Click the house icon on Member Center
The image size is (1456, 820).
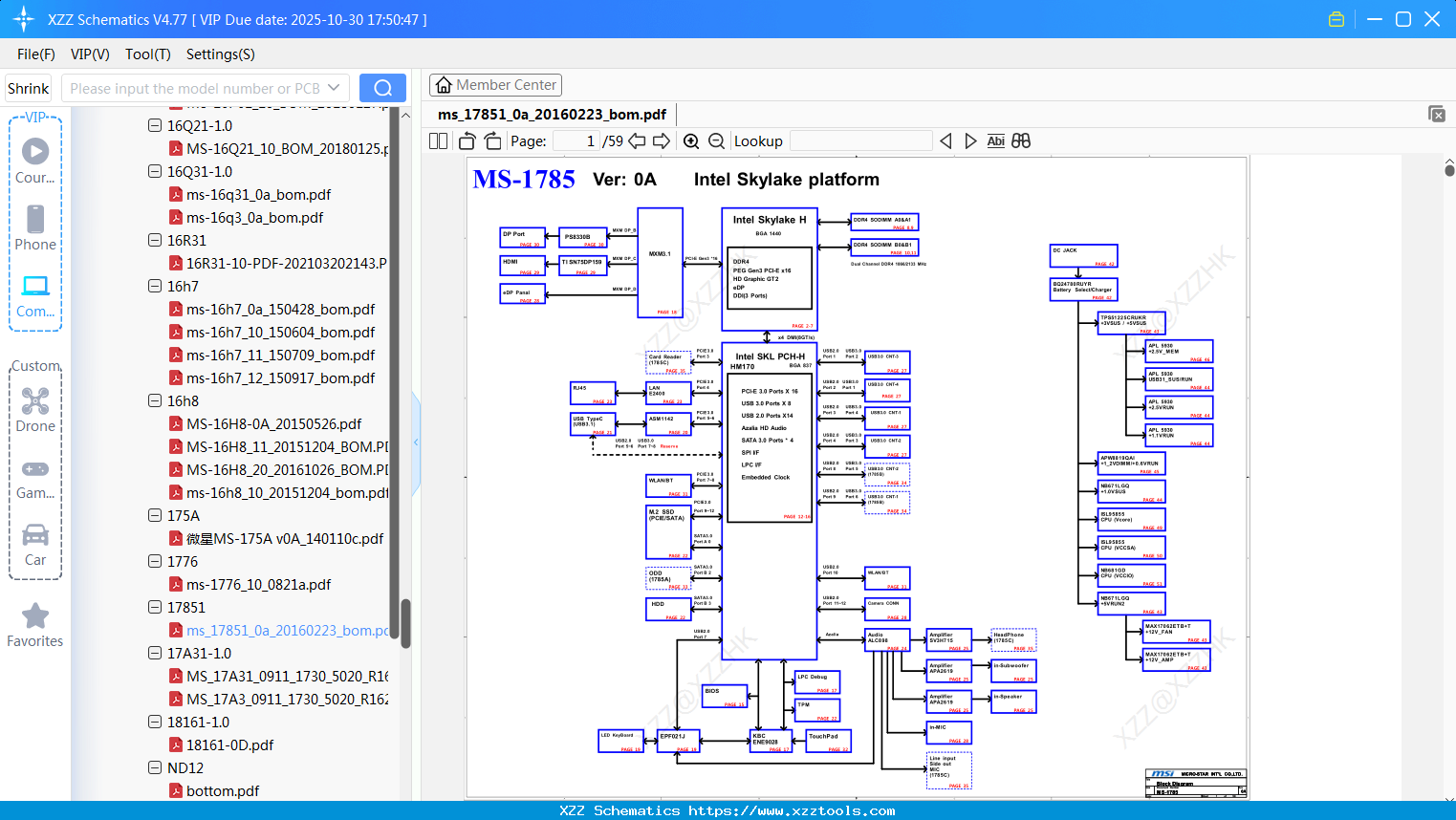coord(444,85)
